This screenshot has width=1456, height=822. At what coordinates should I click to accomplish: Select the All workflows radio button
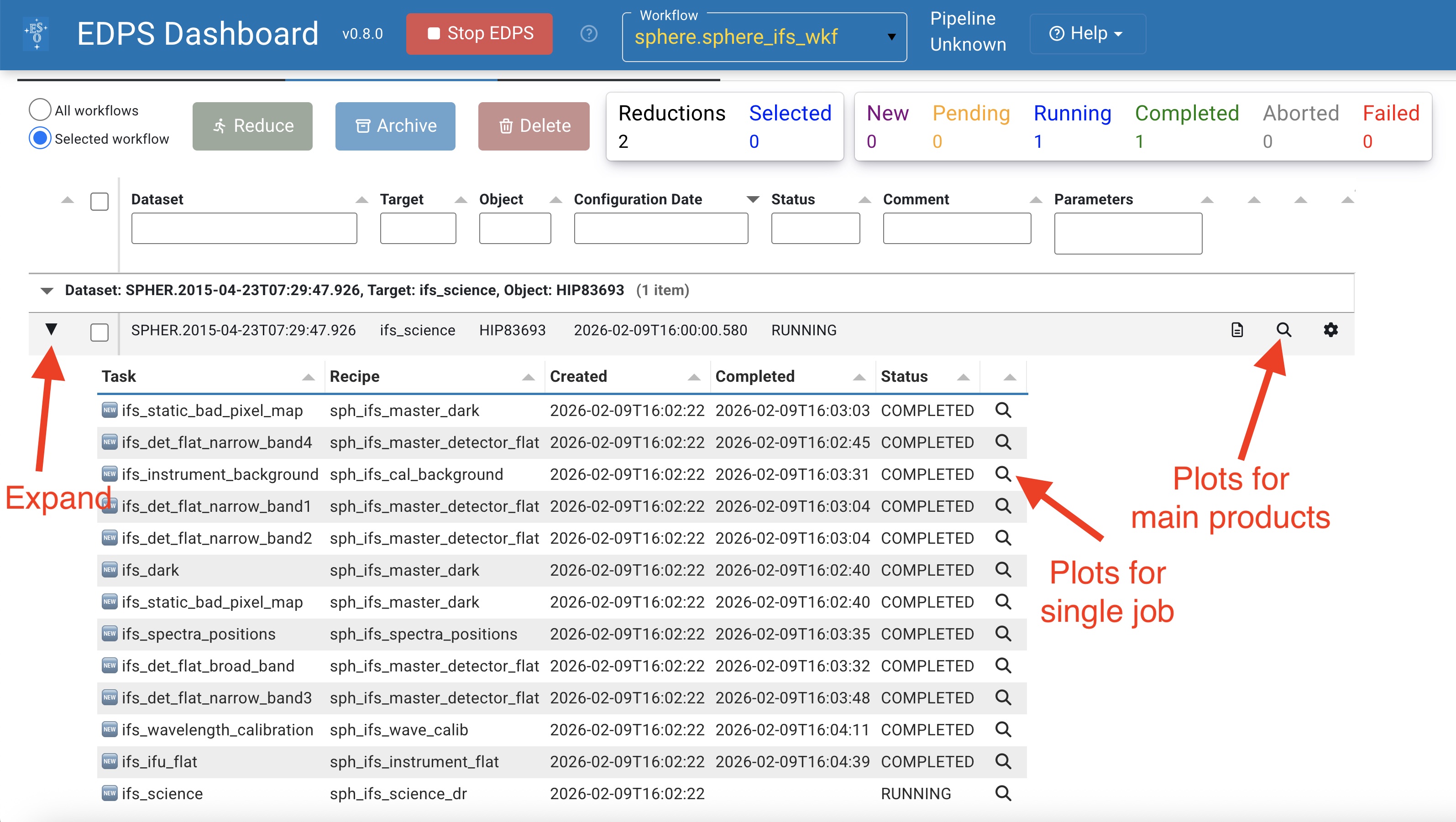40,109
